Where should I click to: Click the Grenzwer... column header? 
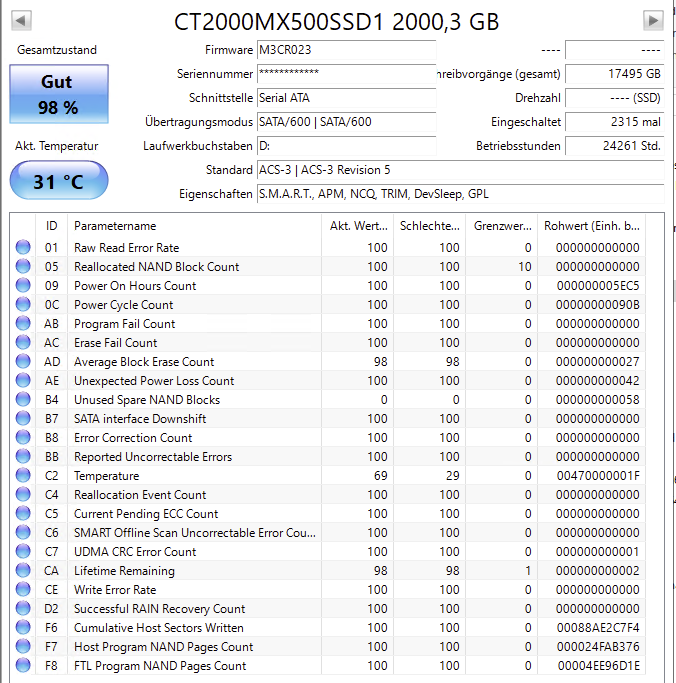coord(502,226)
